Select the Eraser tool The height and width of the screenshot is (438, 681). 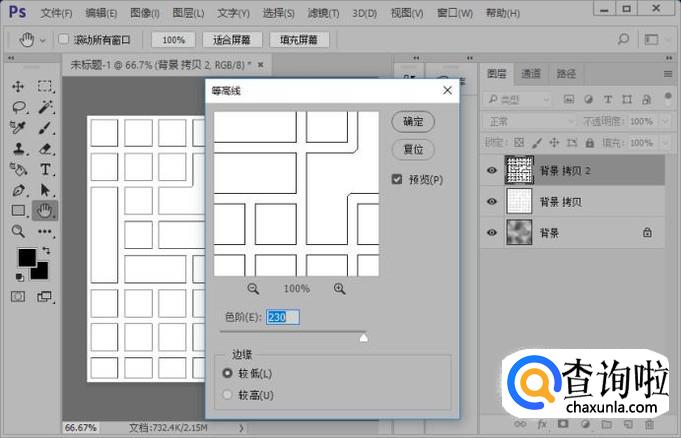[x=46, y=148]
